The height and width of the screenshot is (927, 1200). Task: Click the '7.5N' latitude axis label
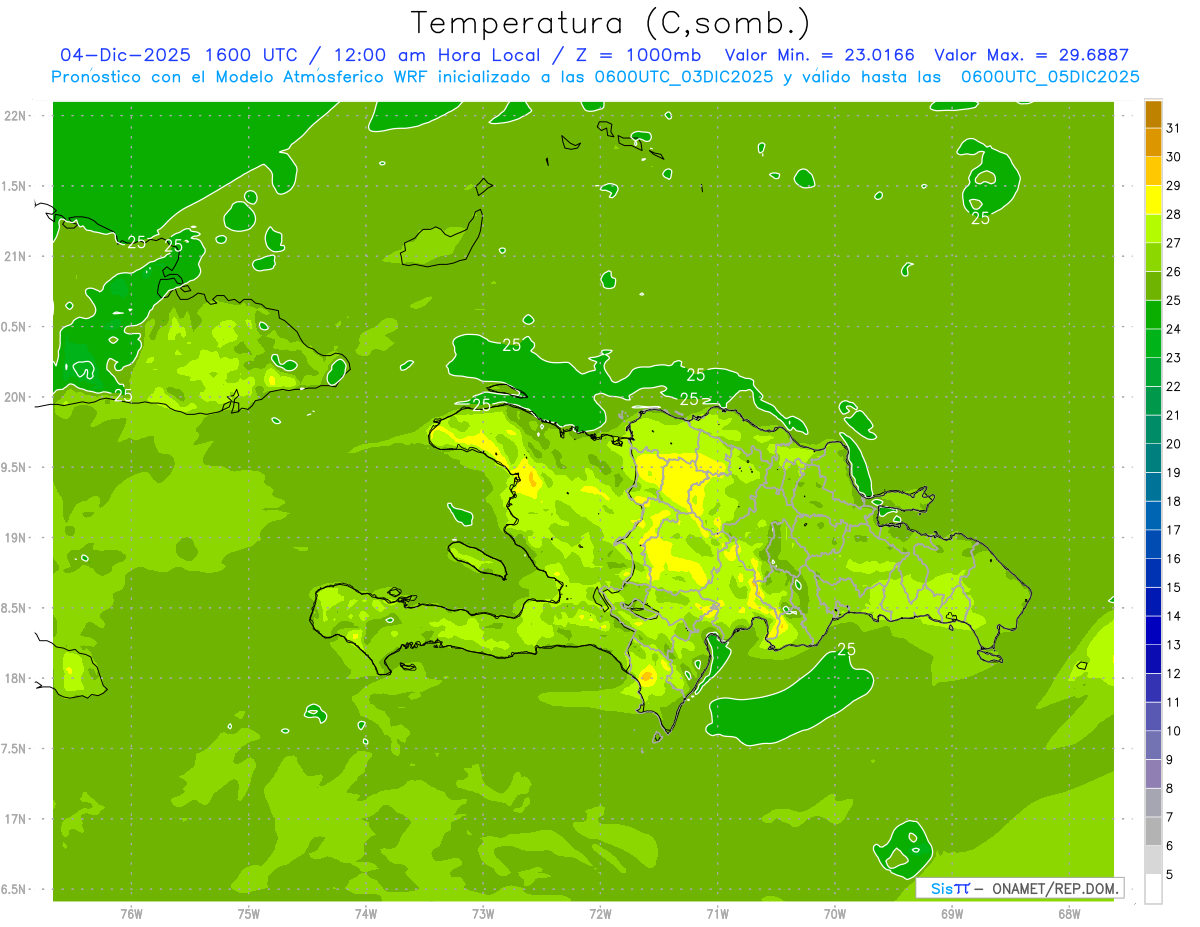(15, 748)
